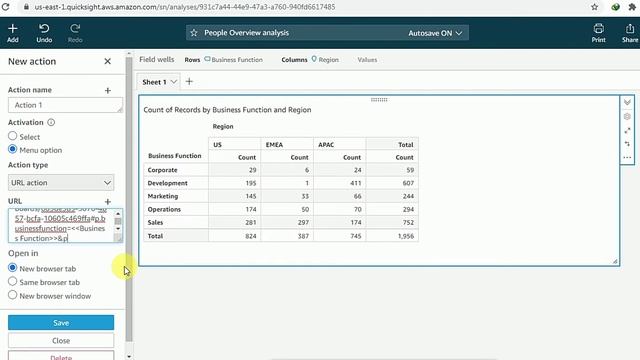640x360 pixels.
Task: Add a new sheet with plus icon
Action: 189,81
